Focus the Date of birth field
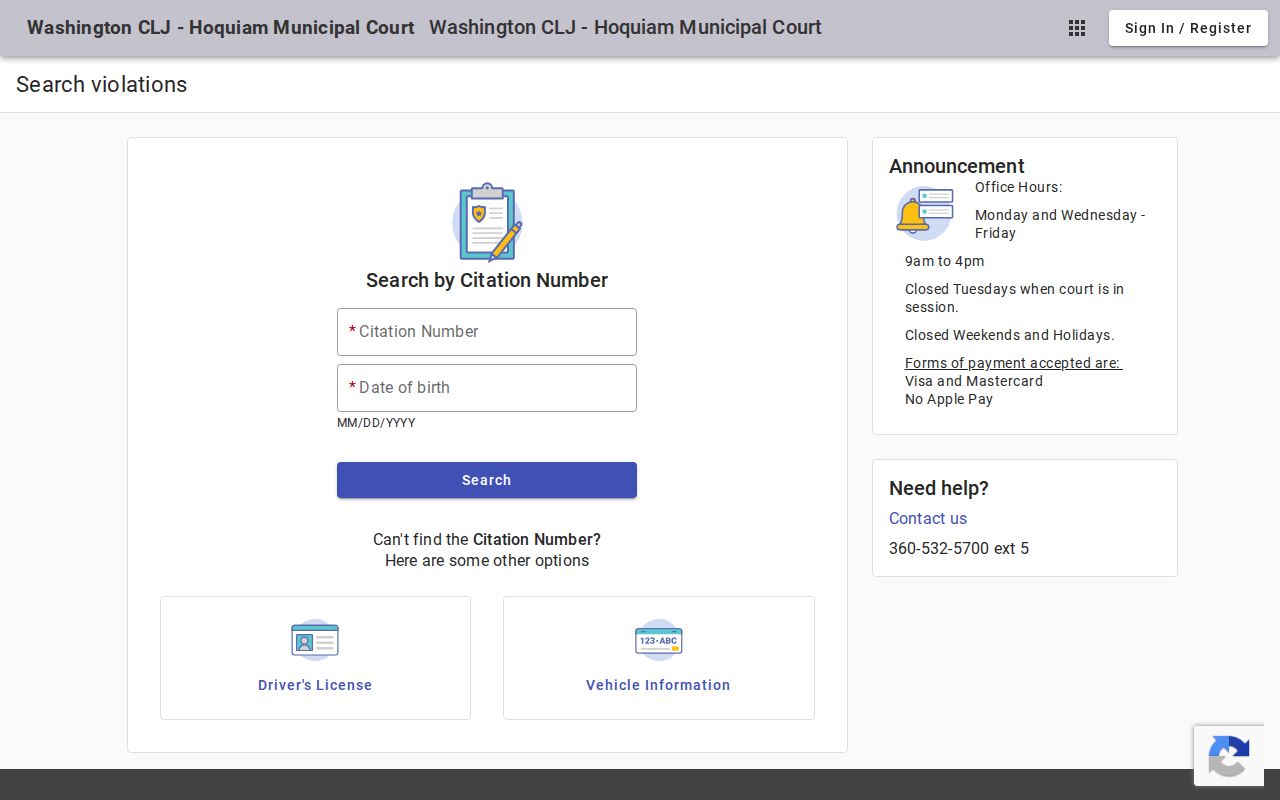Viewport: 1280px width, 800px height. point(487,388)
